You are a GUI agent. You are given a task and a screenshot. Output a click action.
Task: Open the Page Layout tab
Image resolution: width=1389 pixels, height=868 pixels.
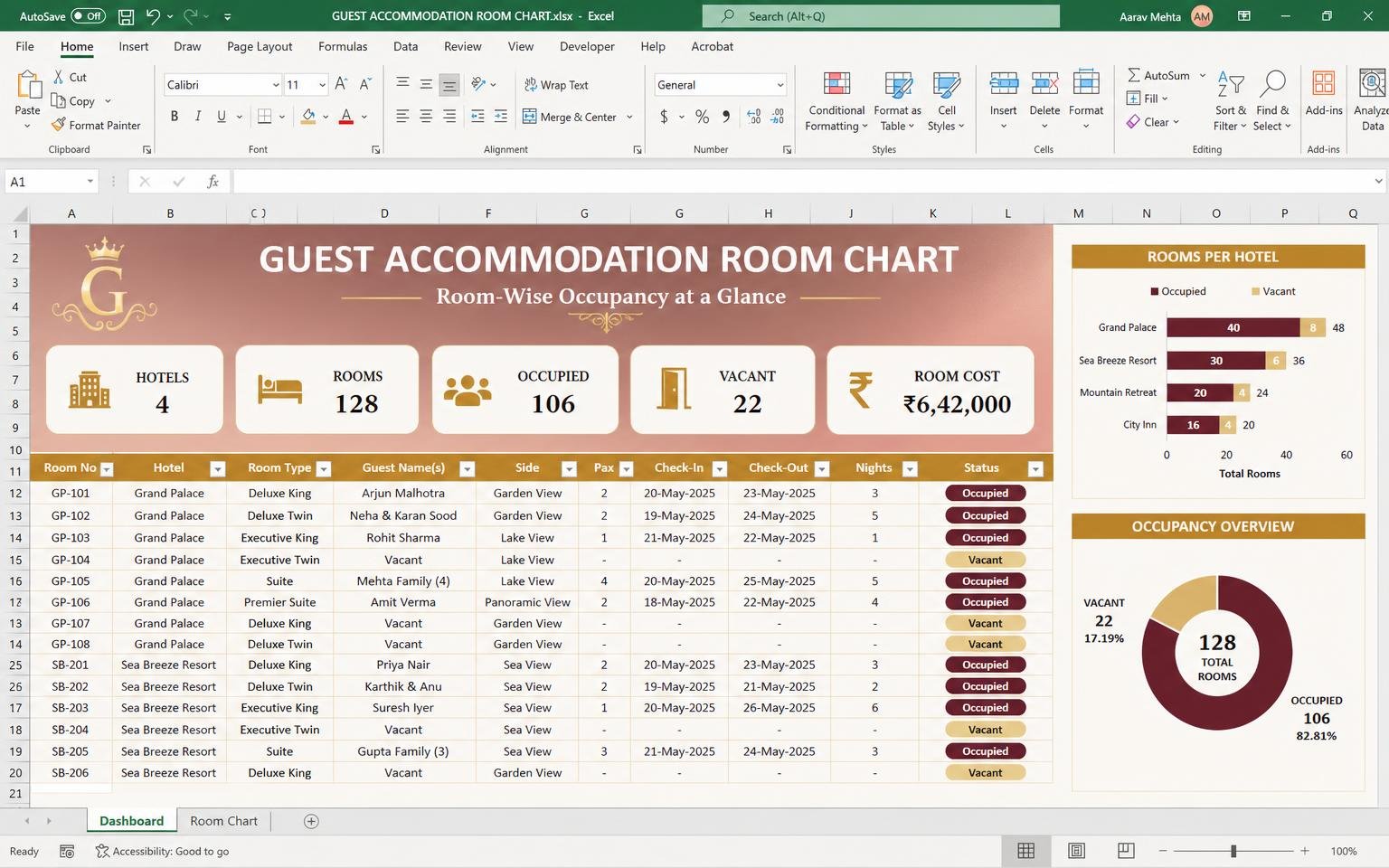click(260, 46)
